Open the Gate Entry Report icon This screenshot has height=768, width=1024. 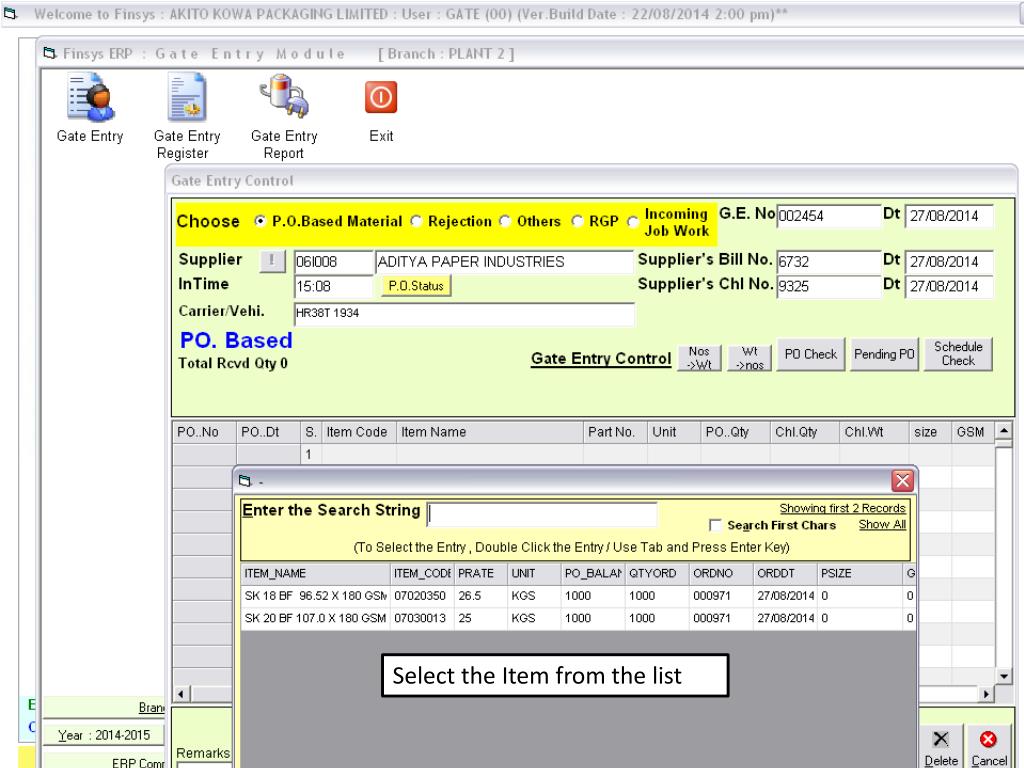coord(283,100)
